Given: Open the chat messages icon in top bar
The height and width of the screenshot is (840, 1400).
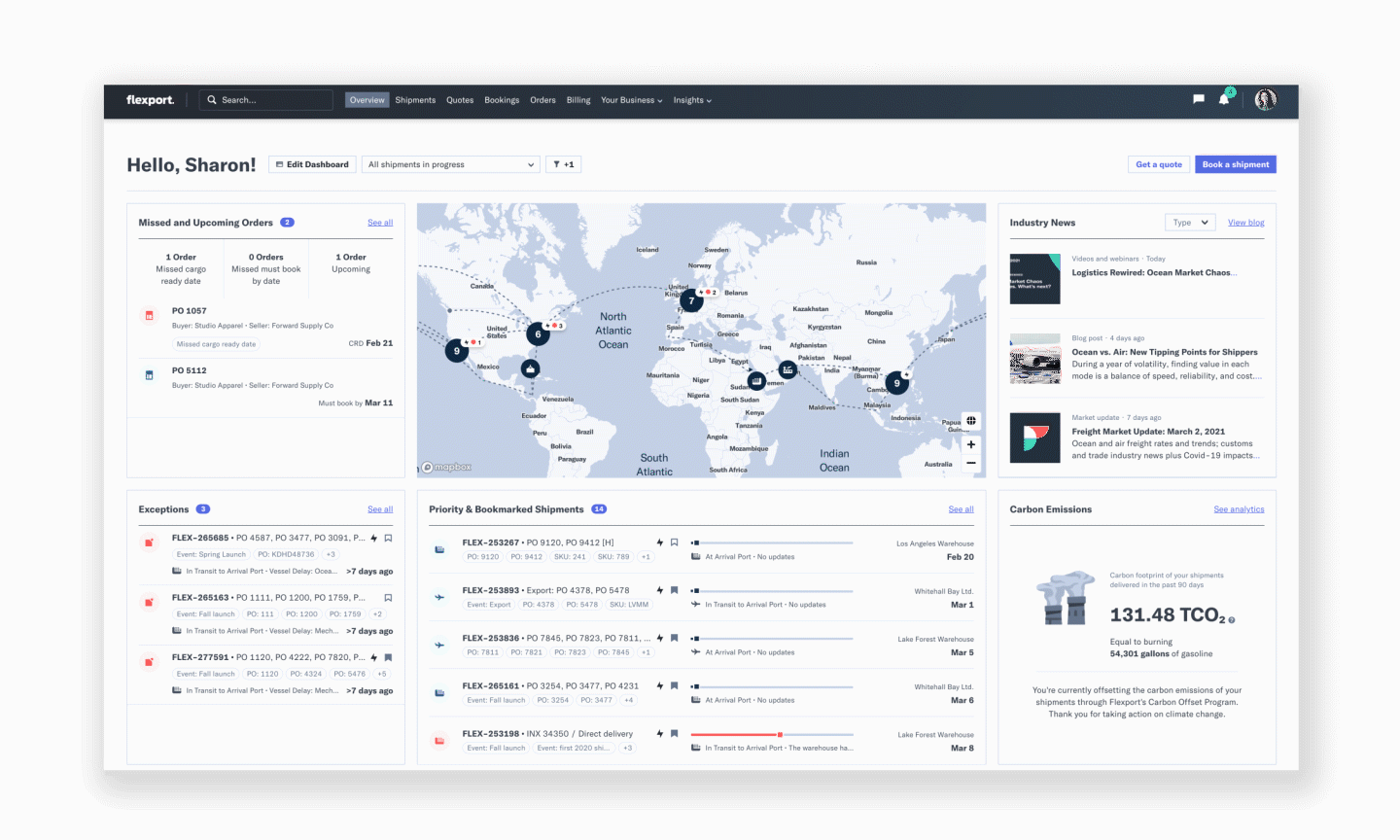Looking at the screenshot, I should [x=1198, y=100].
